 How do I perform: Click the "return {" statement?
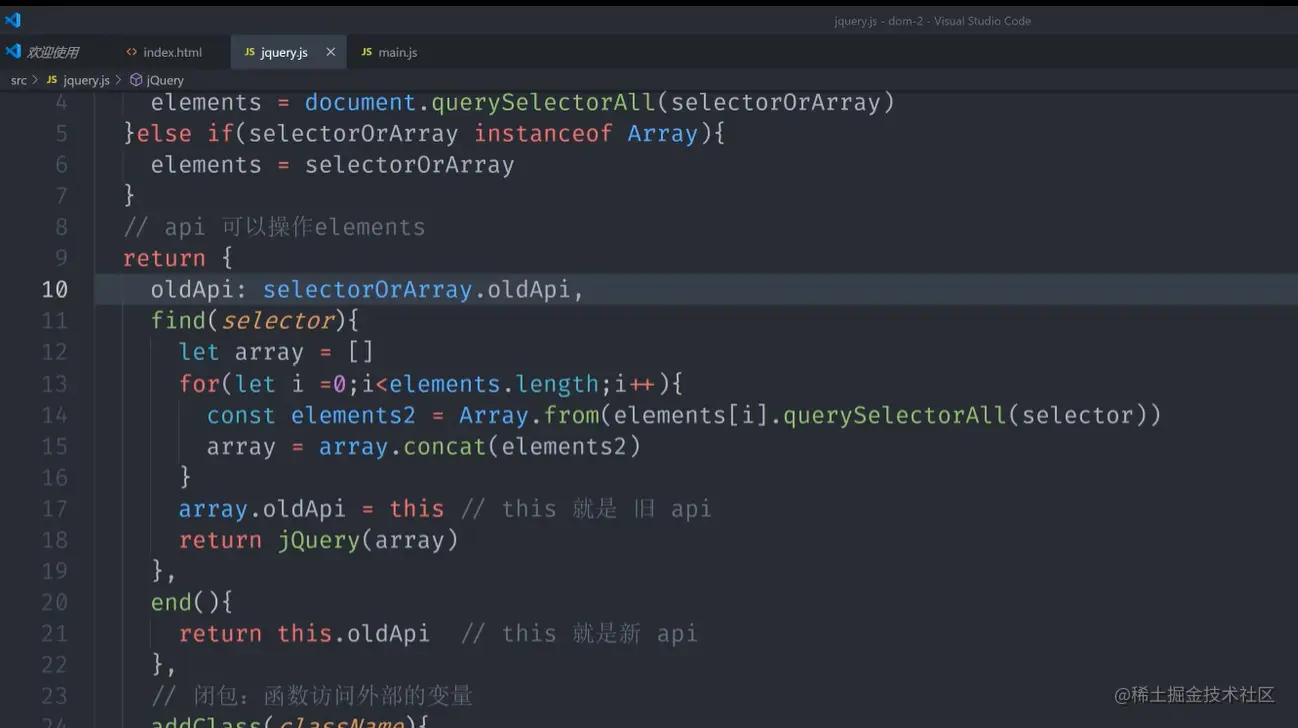pyautogui.click(x=178, y=258)
